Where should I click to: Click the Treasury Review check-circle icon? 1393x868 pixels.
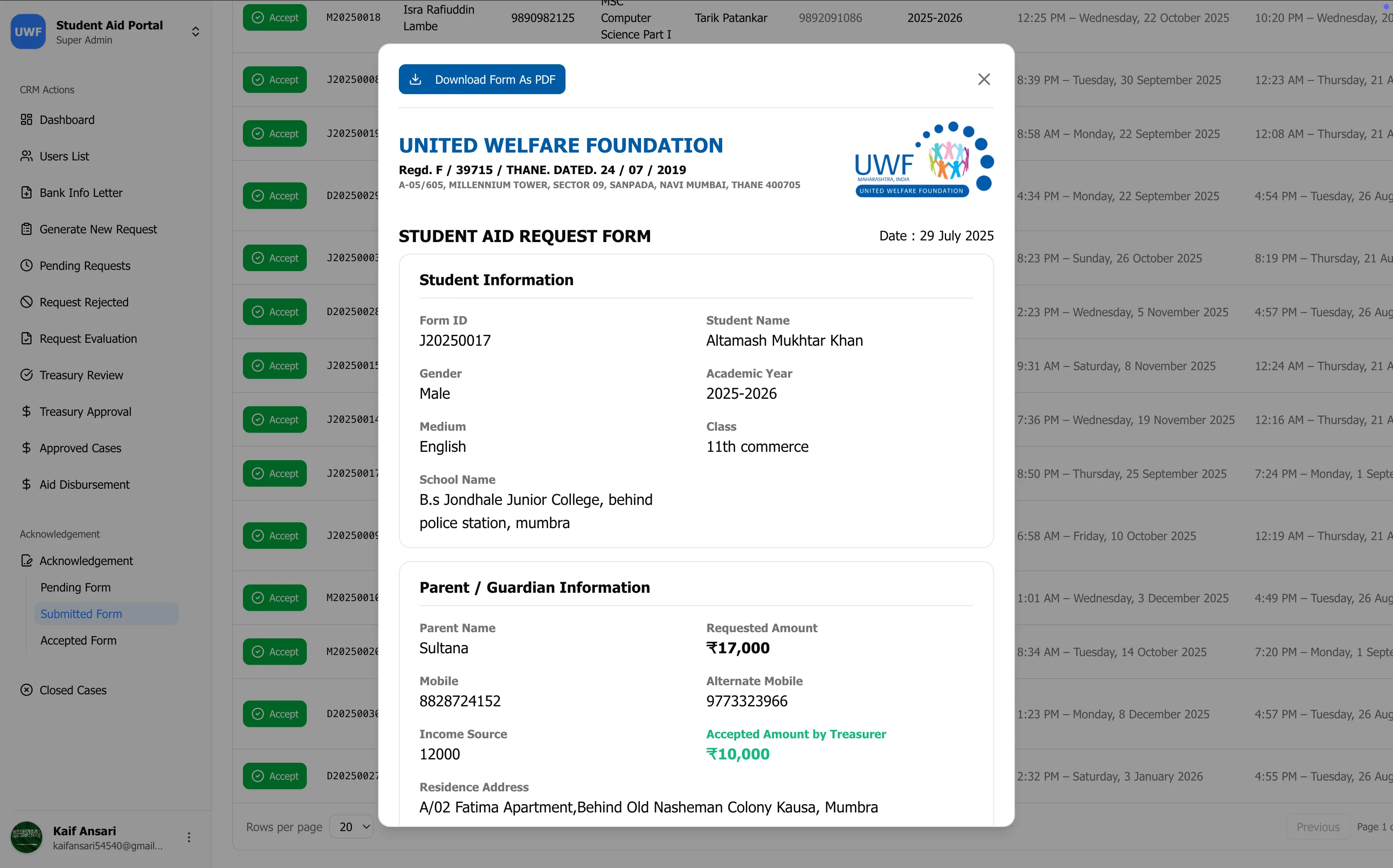[27, 375]
